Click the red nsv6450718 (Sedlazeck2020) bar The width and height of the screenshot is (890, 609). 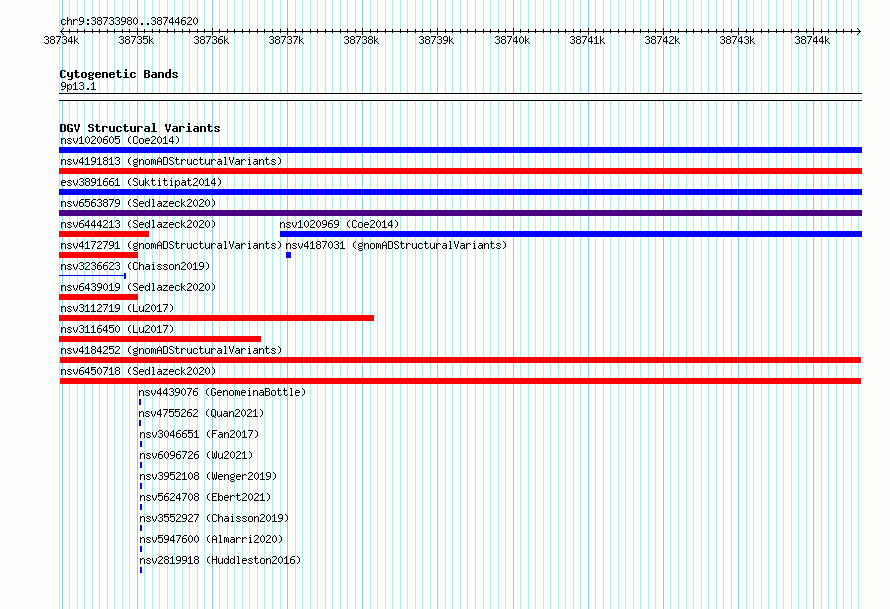click(460, 381)
